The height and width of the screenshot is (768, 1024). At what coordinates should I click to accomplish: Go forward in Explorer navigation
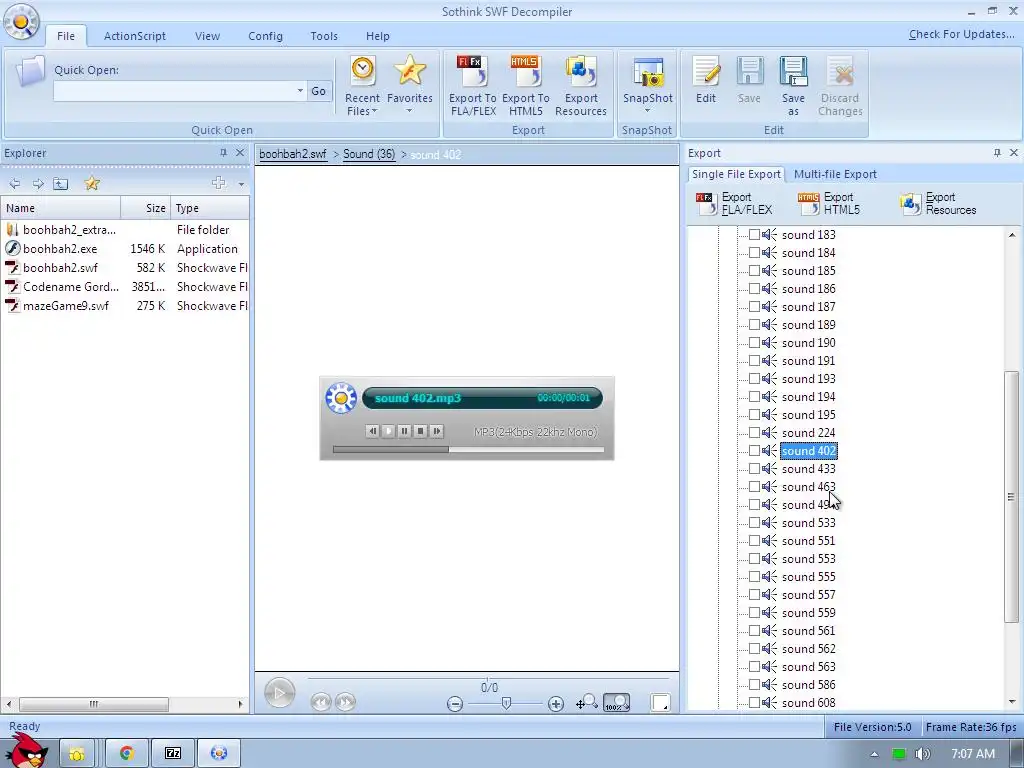point(38,184)
